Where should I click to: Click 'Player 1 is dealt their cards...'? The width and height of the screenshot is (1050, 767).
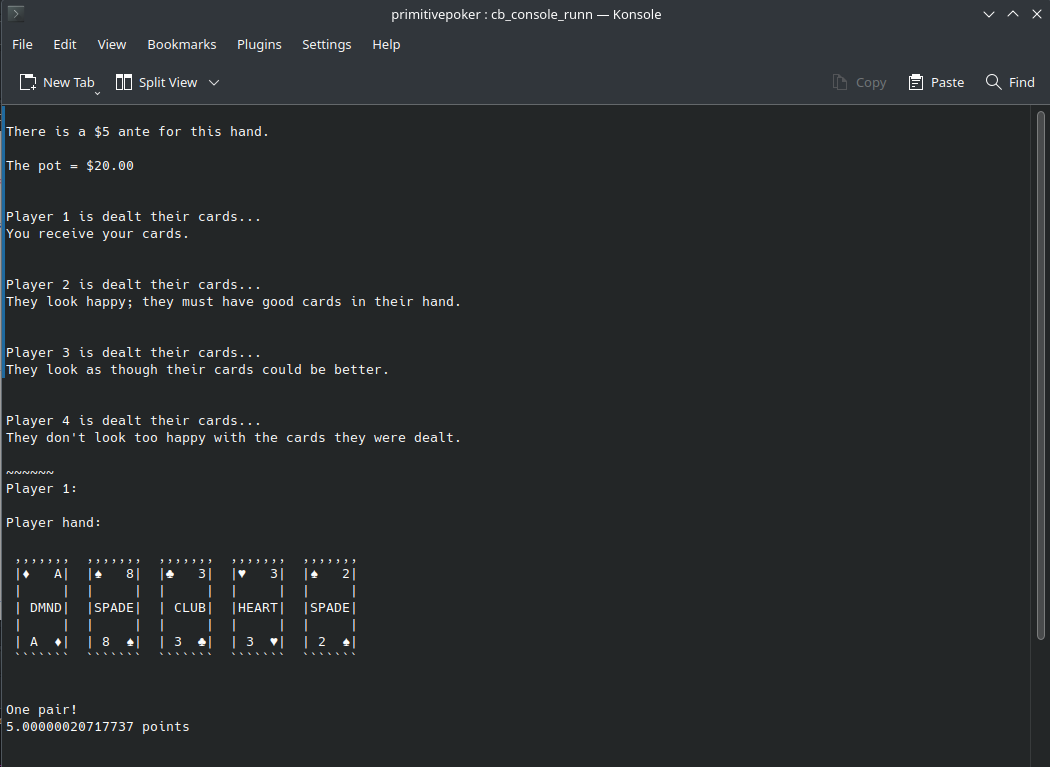coord(133,216)
